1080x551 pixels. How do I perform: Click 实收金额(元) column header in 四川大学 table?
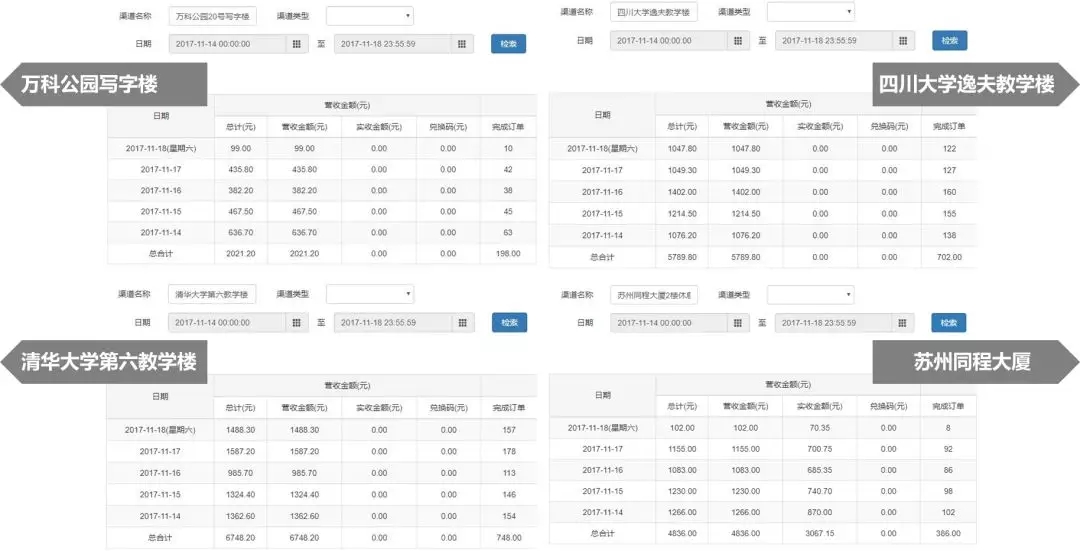tap(820, 127)
